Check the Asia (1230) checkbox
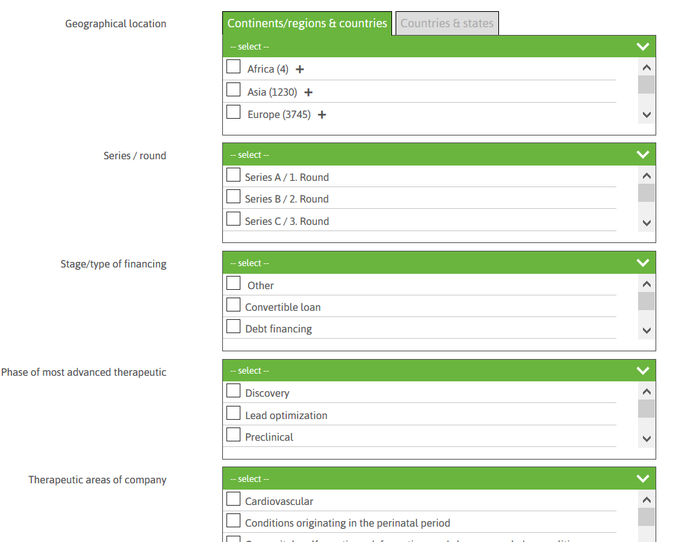 (x=233, y=89)
